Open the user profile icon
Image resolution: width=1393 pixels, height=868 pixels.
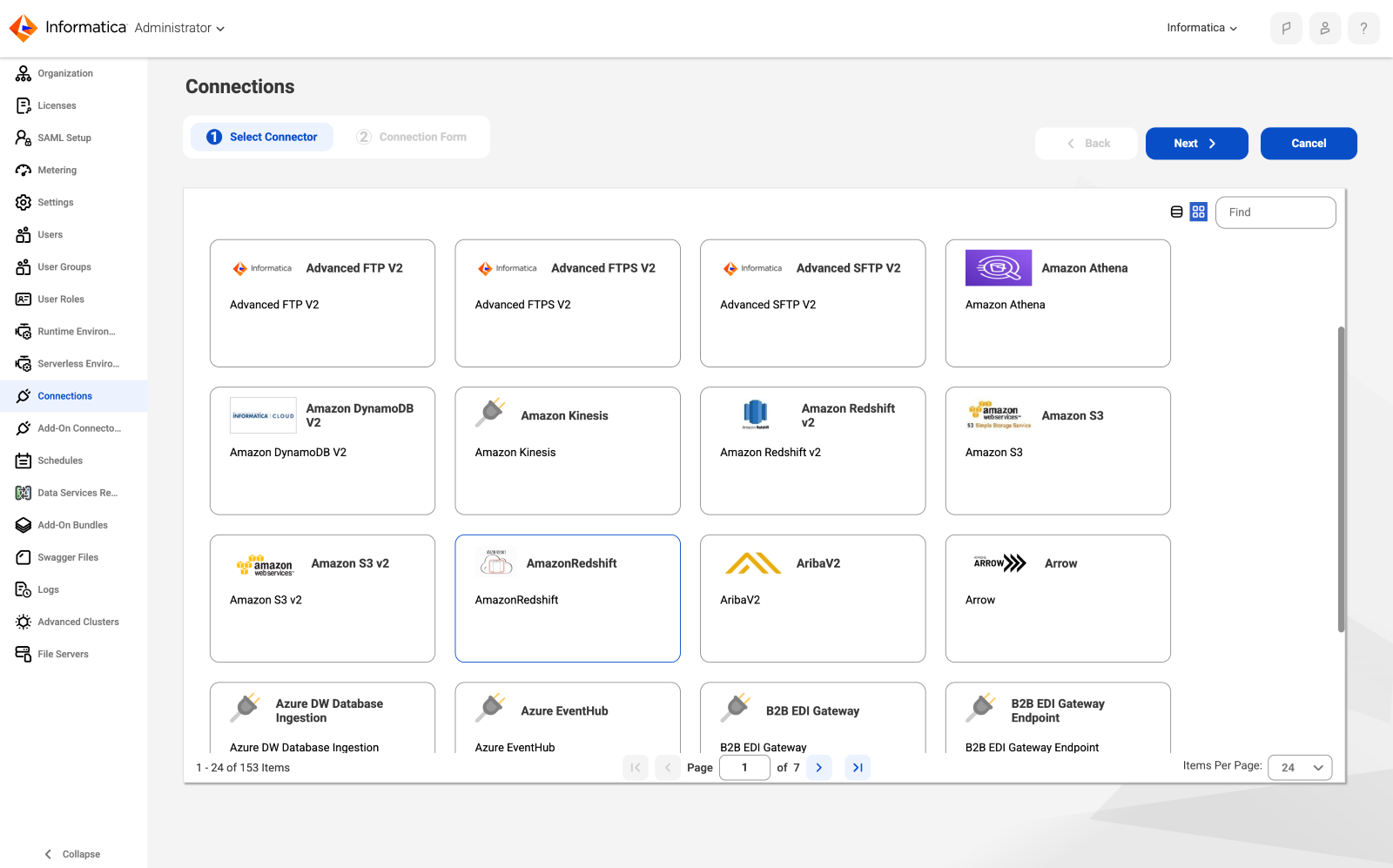pos(1325,28)
